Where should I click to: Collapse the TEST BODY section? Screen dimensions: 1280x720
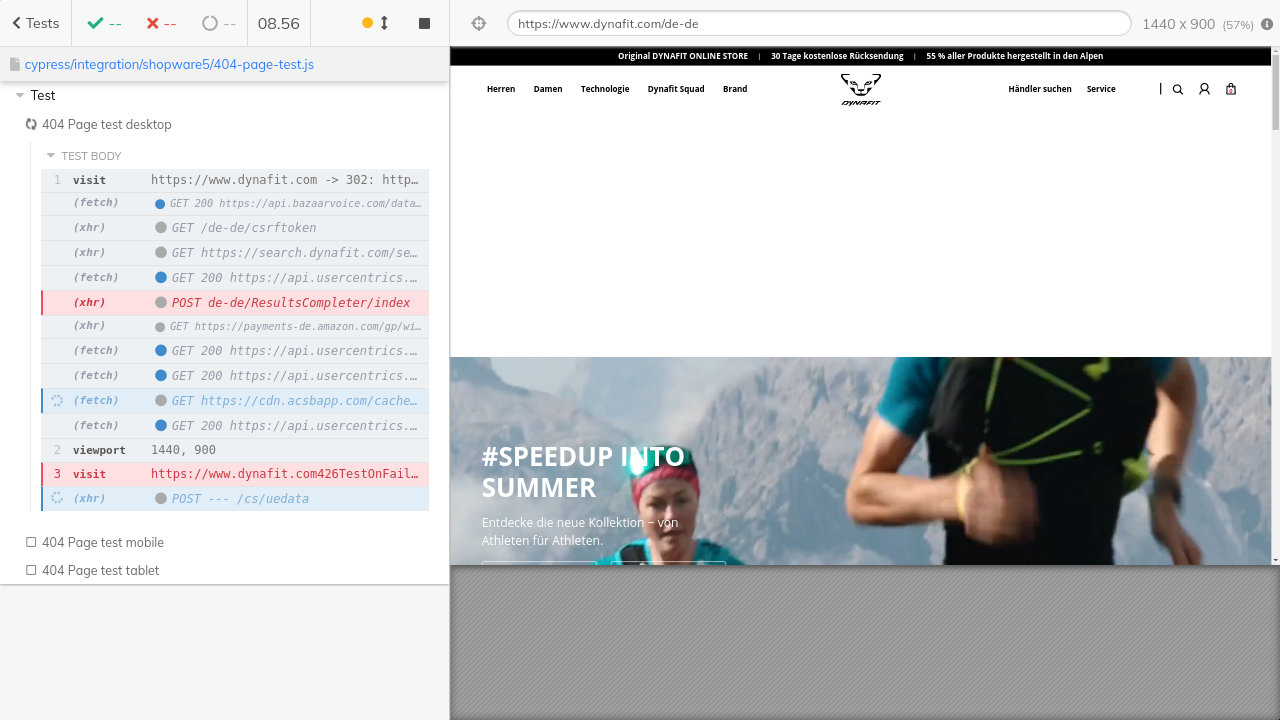tap(51, 156)
